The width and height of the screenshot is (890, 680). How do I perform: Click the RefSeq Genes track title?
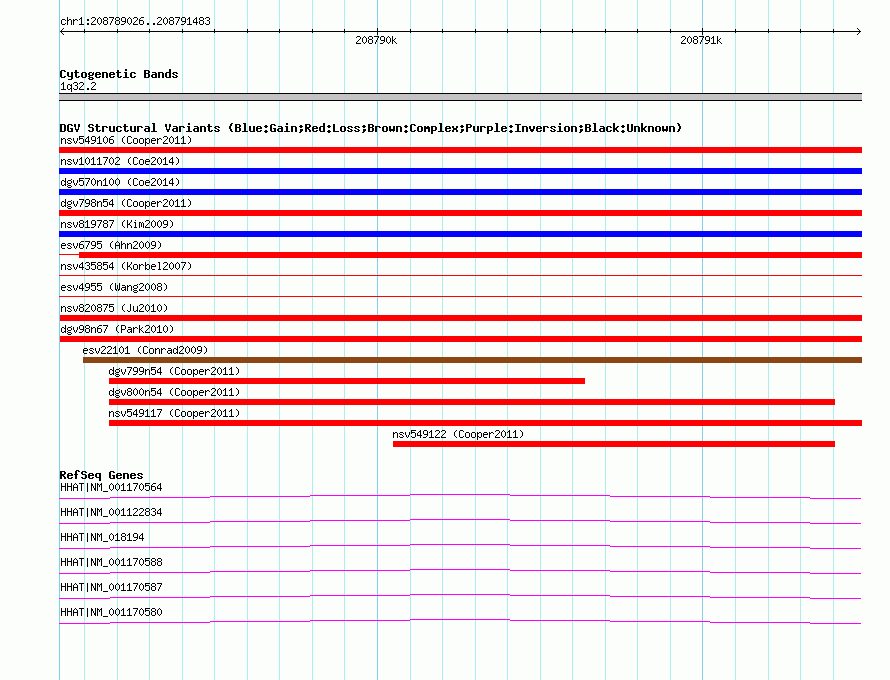(x=102, y=475)
